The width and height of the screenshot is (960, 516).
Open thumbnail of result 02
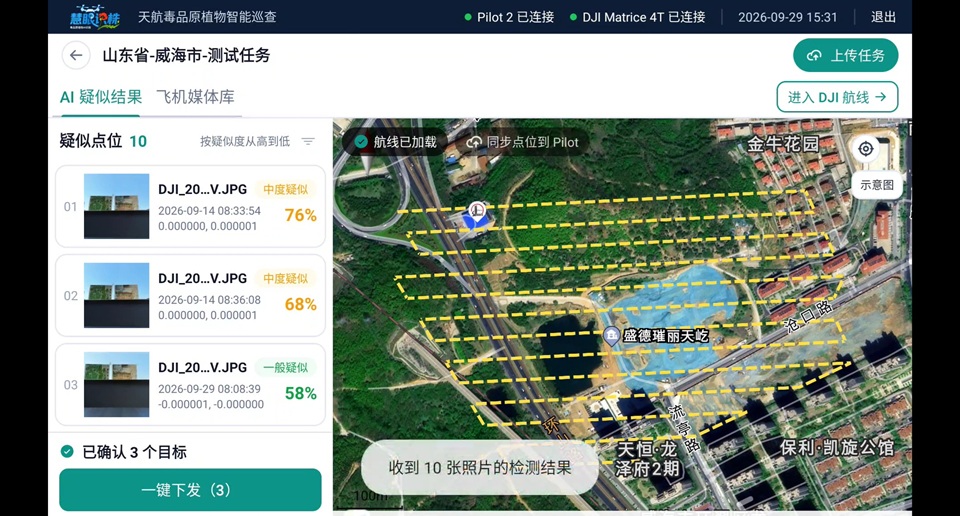(116, 295)
